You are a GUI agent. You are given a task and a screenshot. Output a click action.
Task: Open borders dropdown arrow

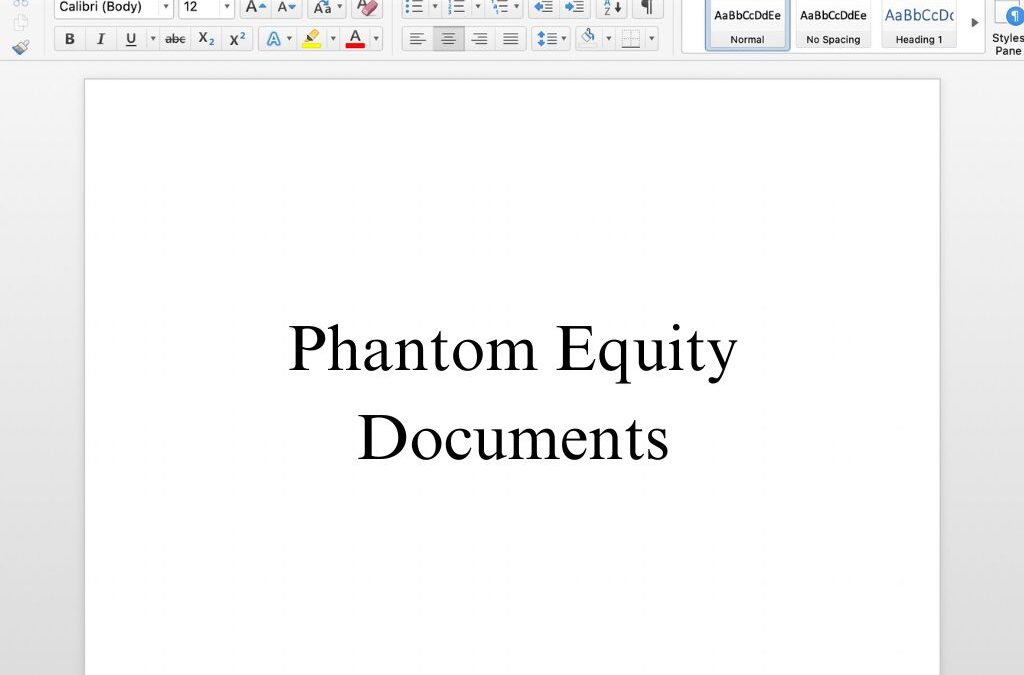pos(652,39)
